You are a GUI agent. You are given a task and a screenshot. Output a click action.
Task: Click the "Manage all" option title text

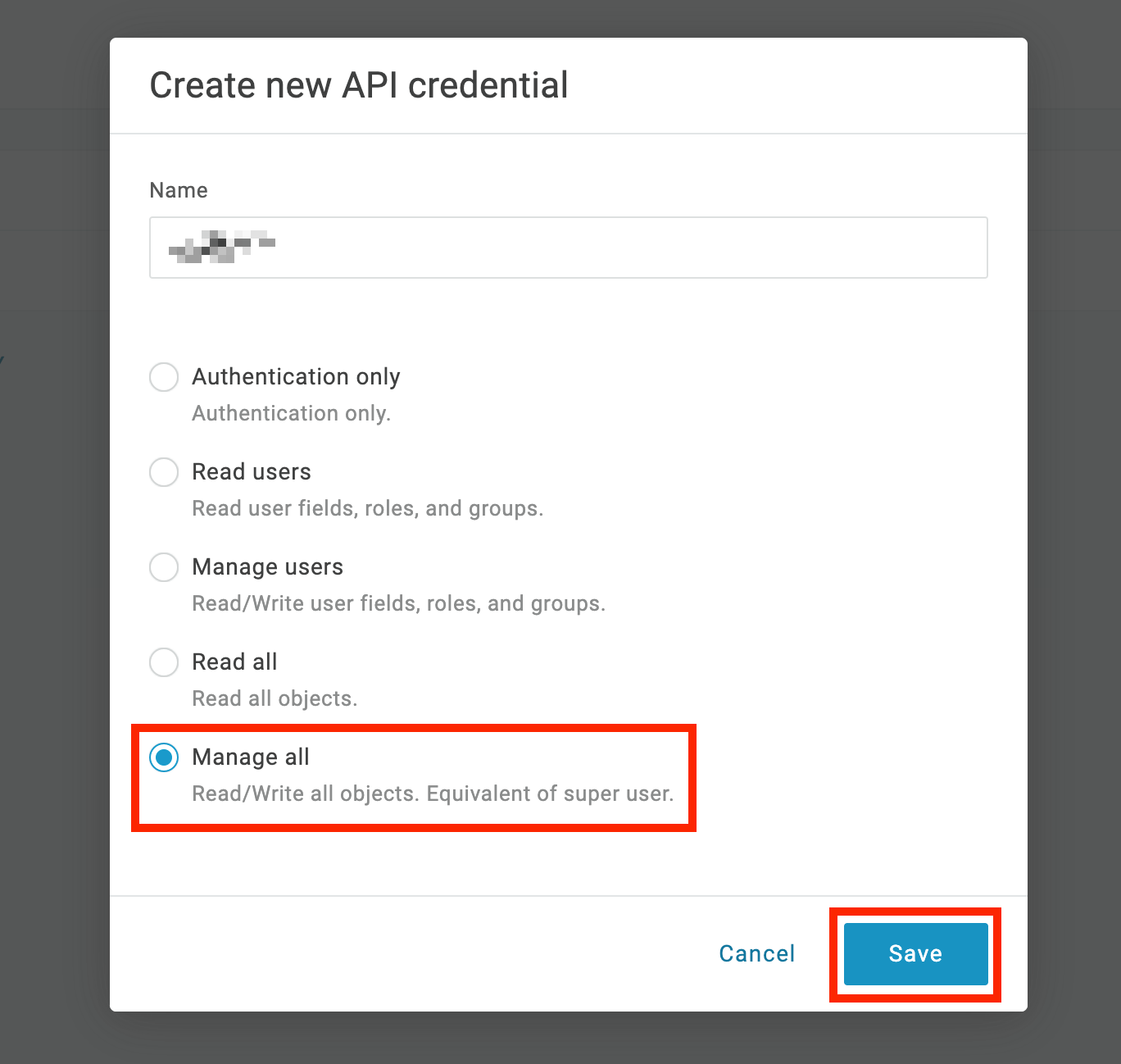coord(251,757)
